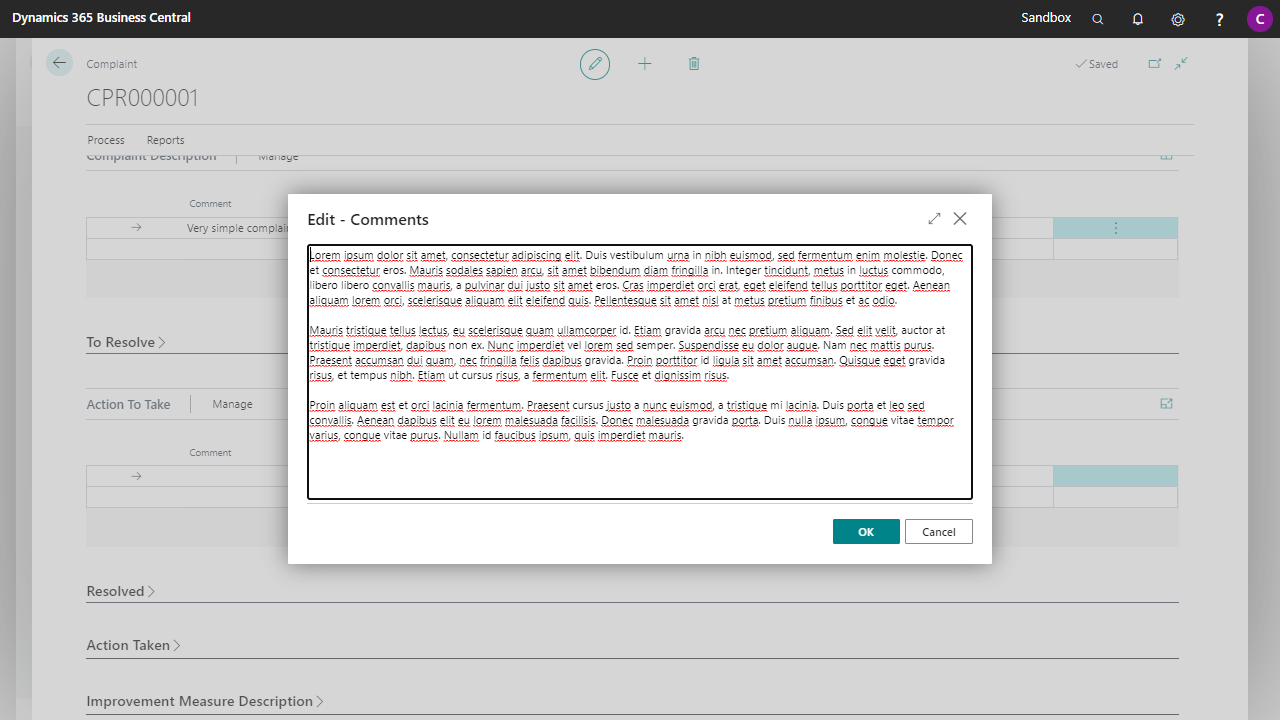Expand the Resolved section

pos(120,591)
